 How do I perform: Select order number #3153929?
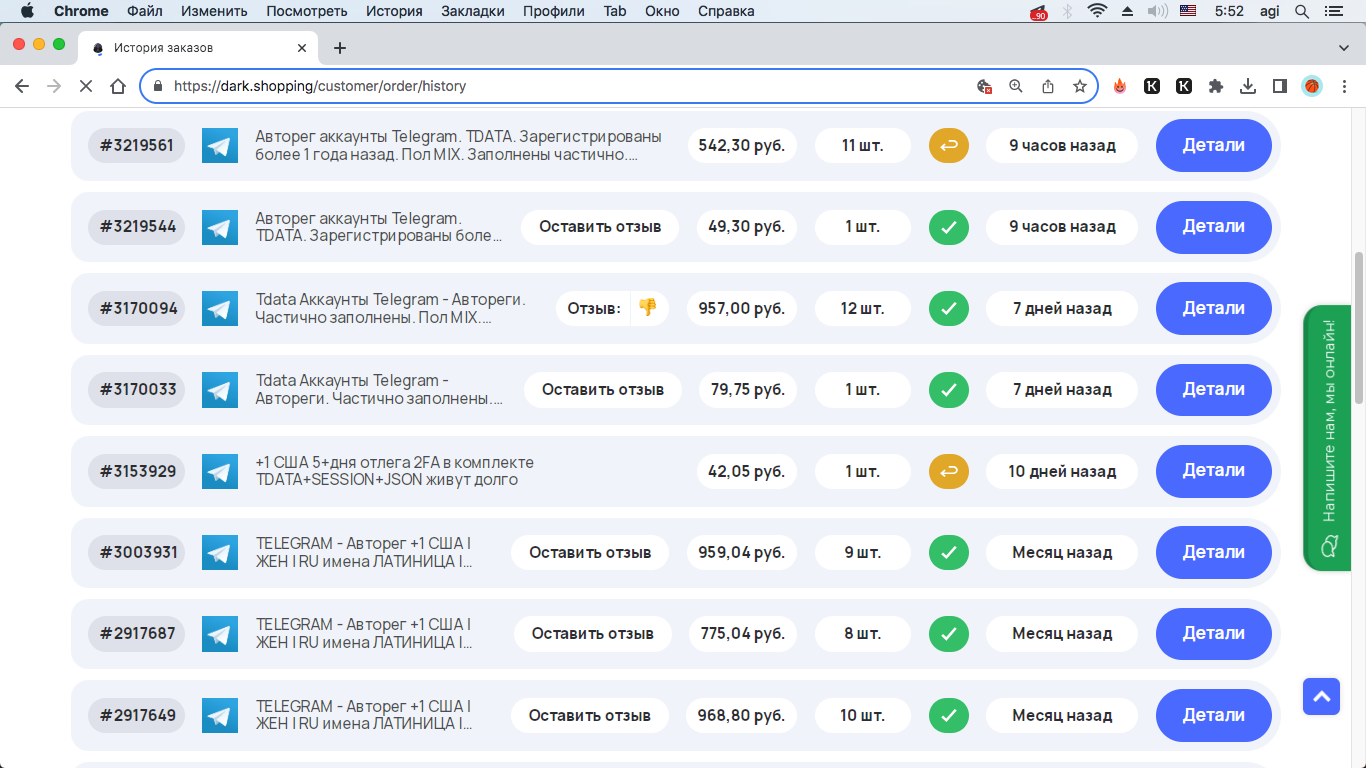tap(137, 471)
